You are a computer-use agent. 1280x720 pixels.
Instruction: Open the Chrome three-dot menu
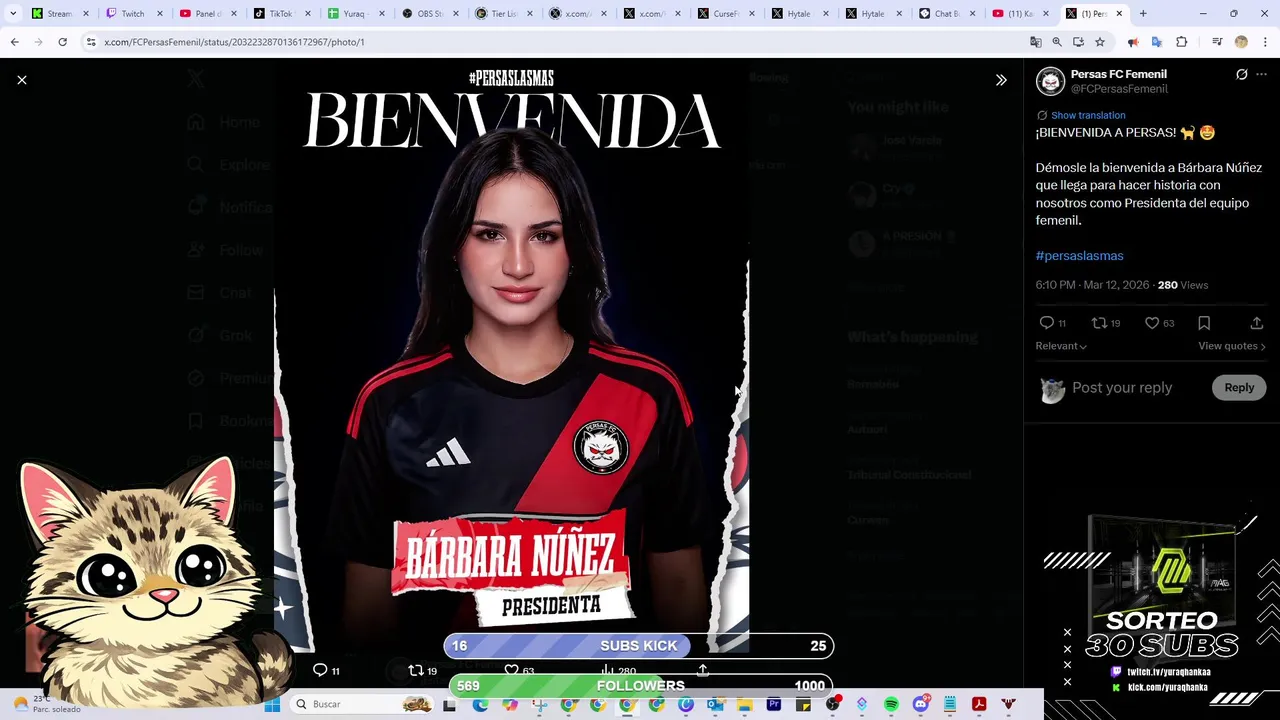click(1265, 42)
